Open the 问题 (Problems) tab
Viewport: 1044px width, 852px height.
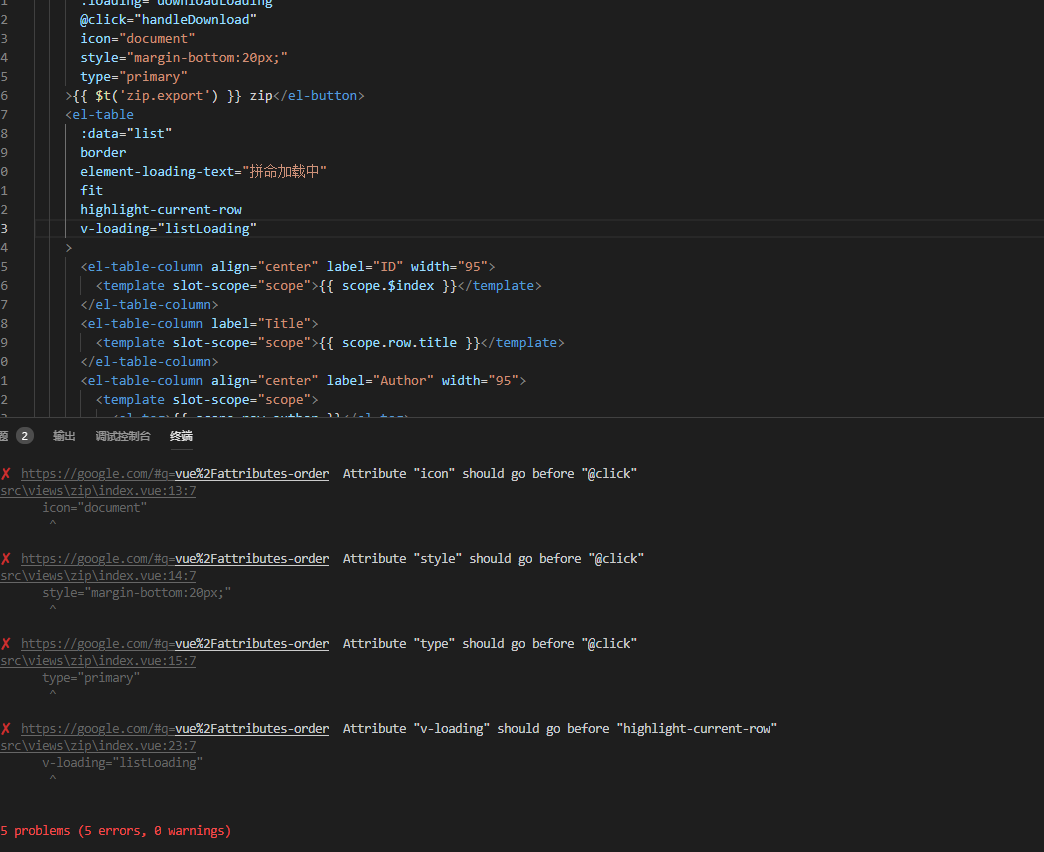pos(6,435)
